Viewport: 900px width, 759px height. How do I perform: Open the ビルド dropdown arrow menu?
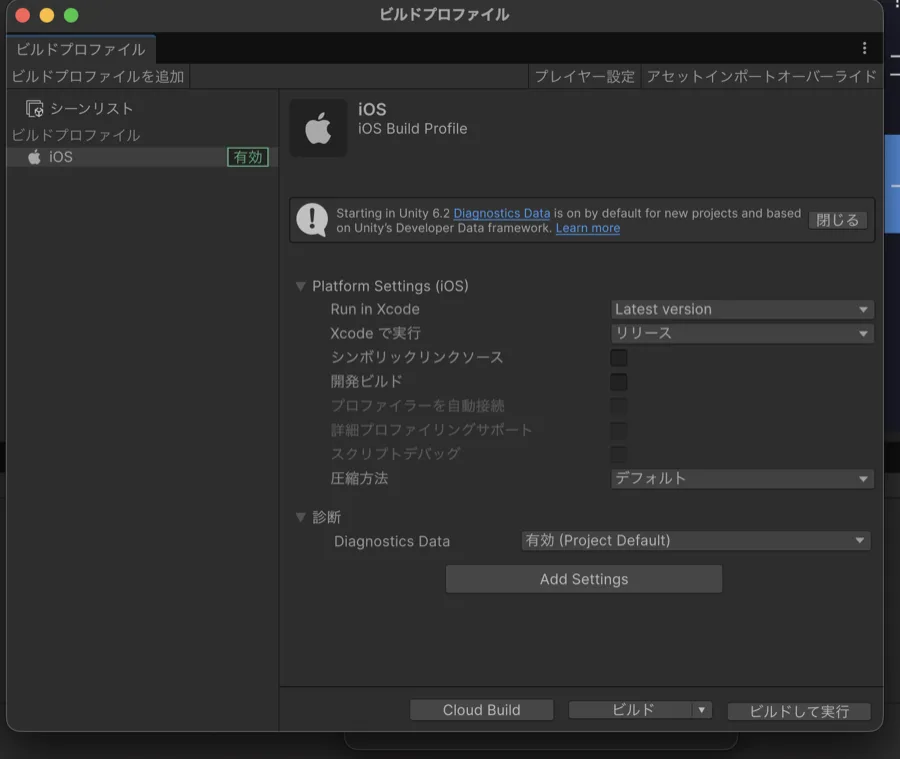click(701, 710)
